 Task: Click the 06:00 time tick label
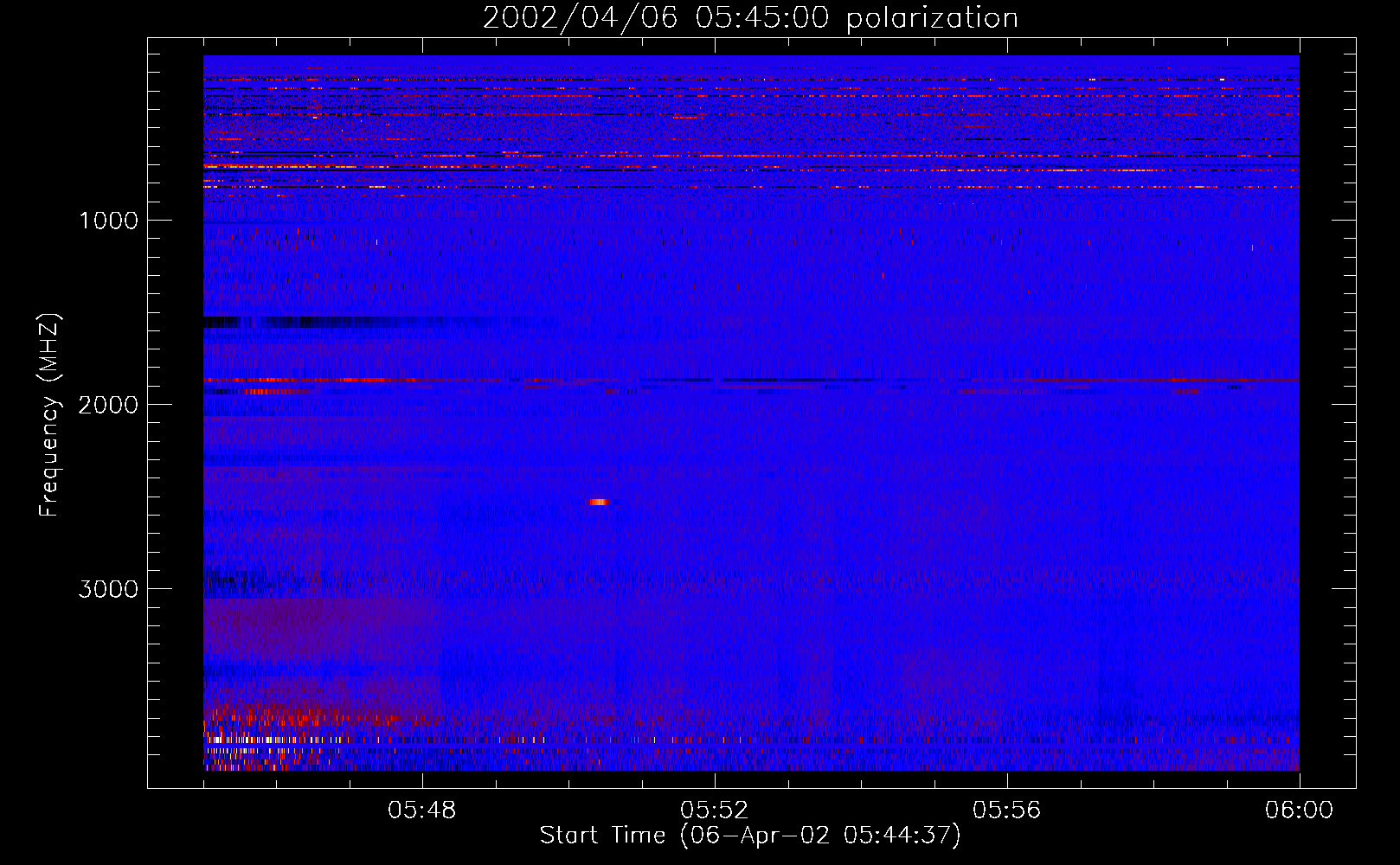1300,811
